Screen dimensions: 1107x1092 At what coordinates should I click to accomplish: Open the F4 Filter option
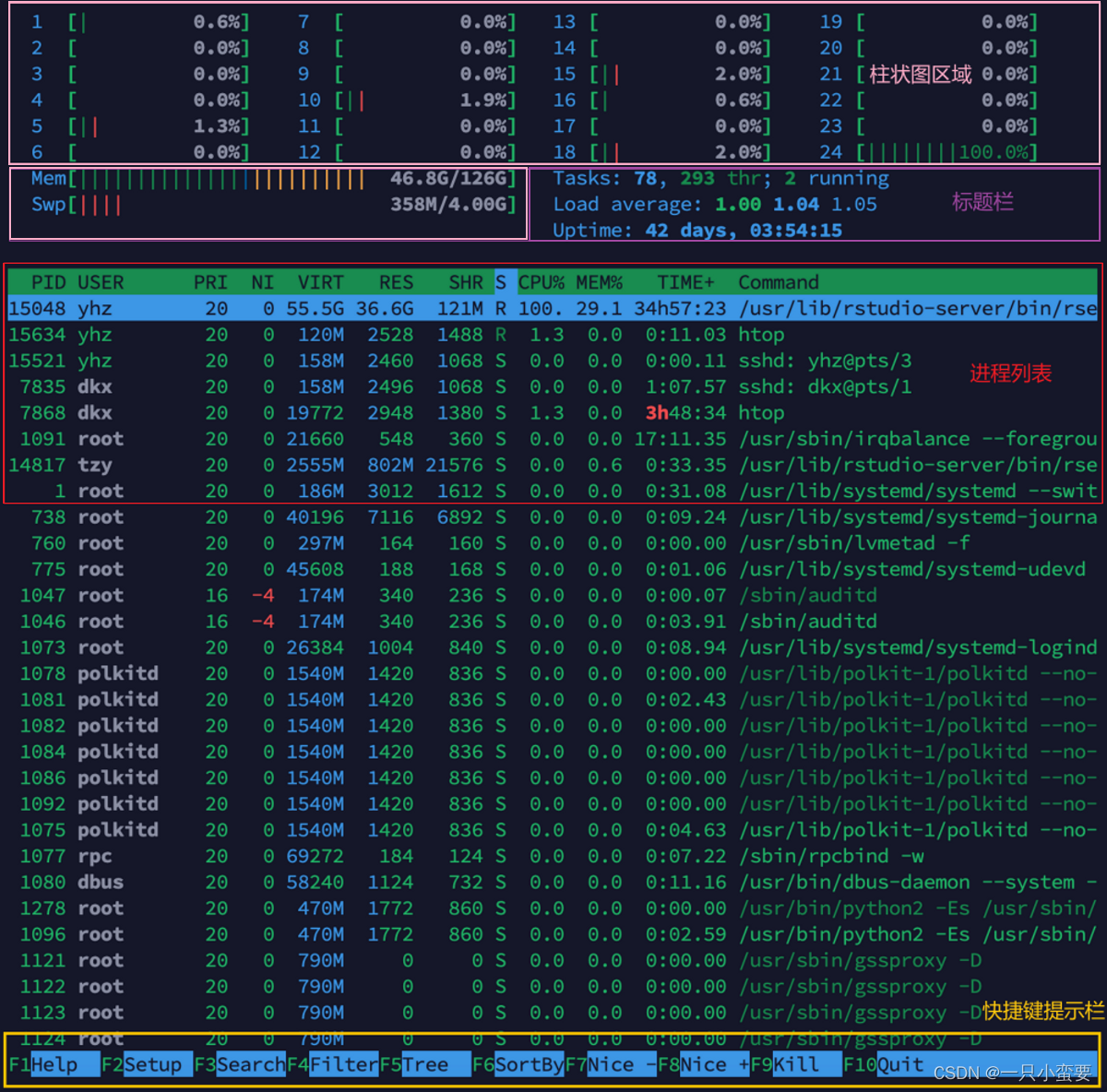coord(332,1064)
